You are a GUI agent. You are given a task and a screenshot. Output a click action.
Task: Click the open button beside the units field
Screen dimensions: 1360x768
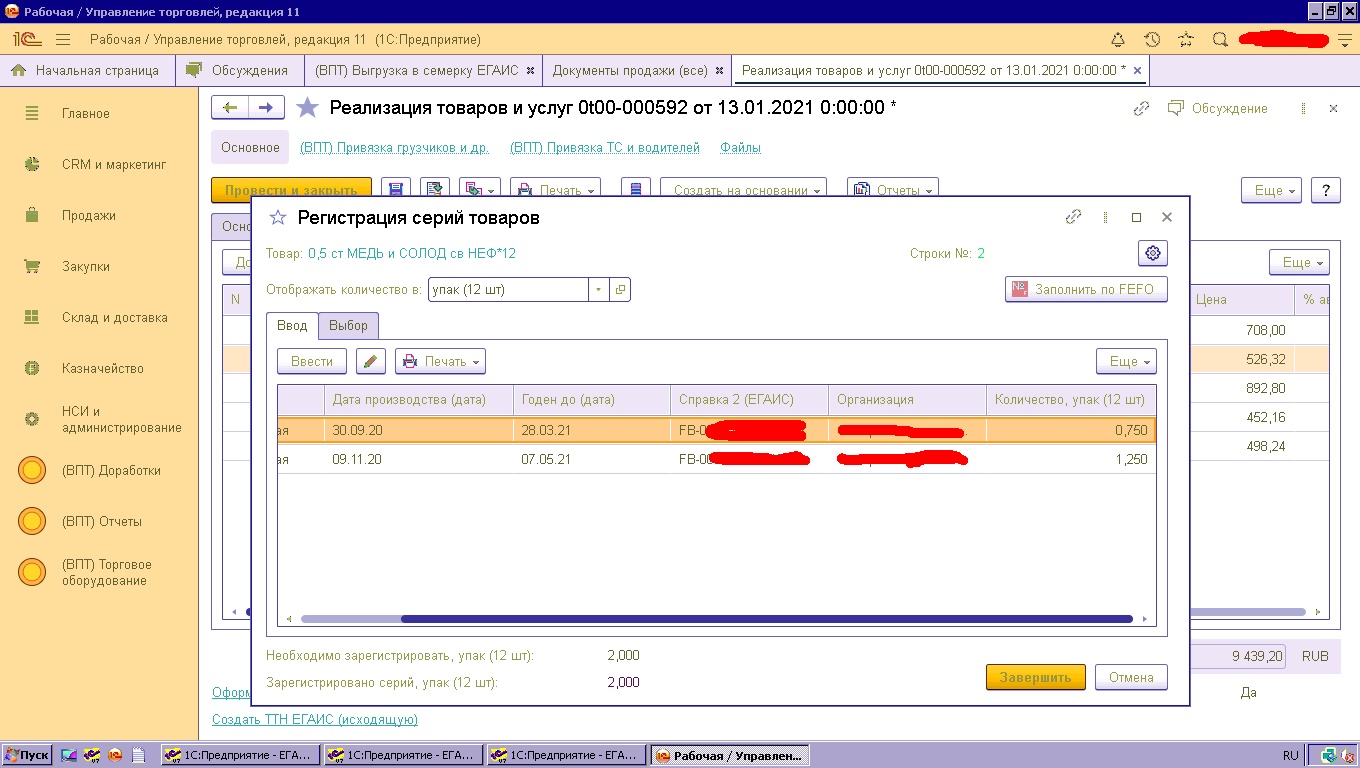[x=620, y=290]
